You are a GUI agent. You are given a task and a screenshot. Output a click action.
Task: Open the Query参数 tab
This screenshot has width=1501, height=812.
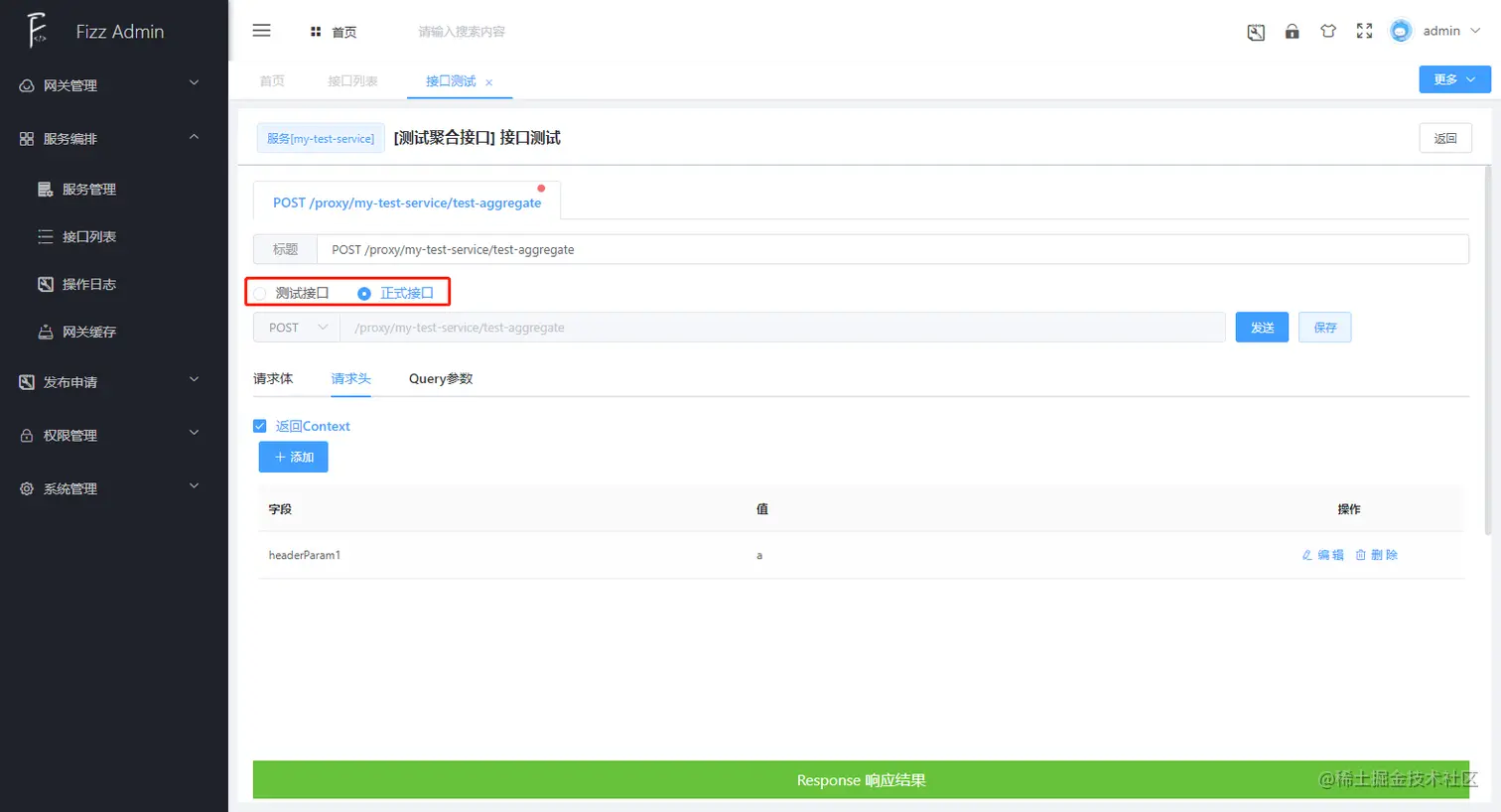click(x=441, y=378)
